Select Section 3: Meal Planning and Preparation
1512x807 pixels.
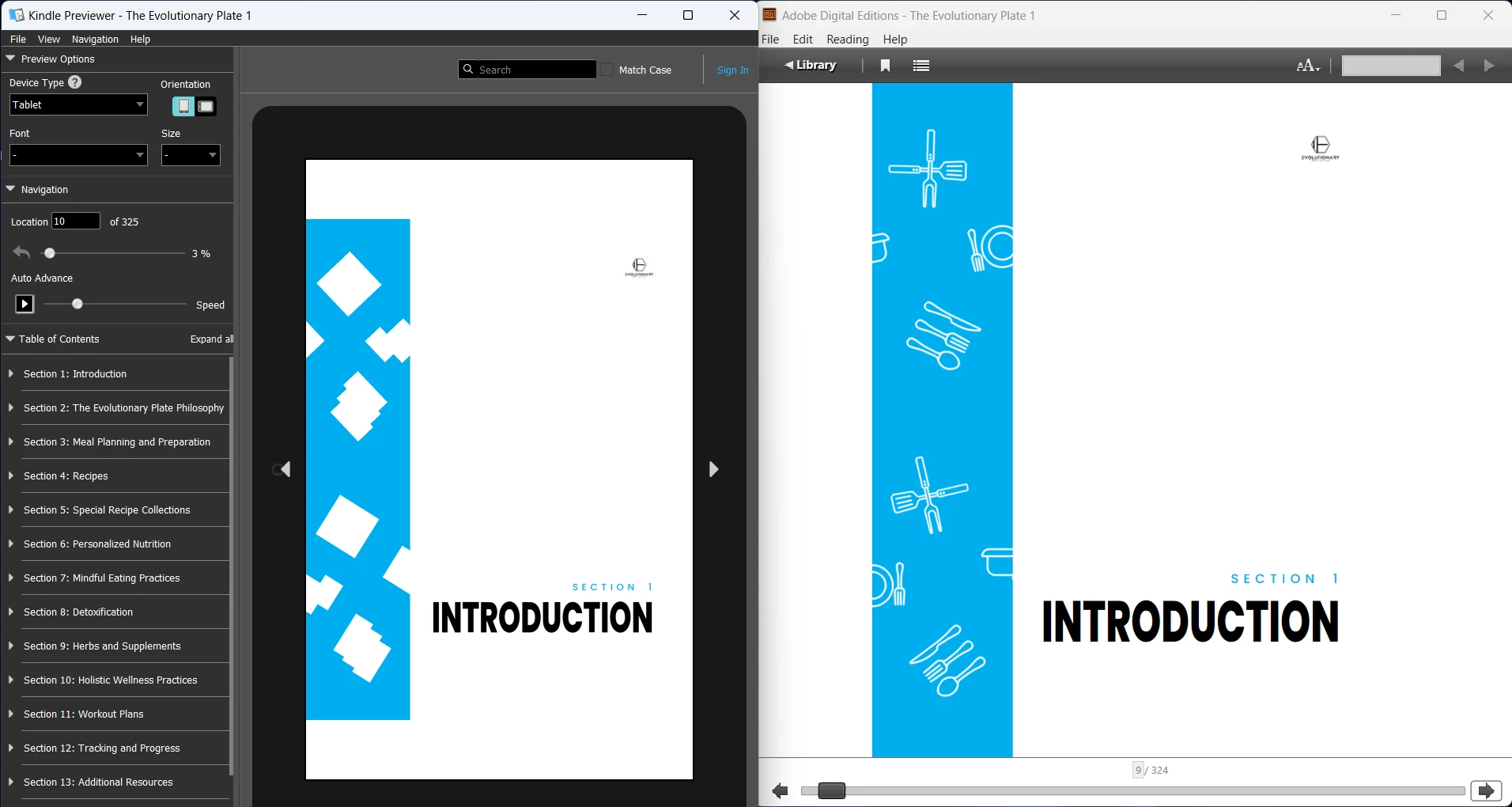point(117,441)
